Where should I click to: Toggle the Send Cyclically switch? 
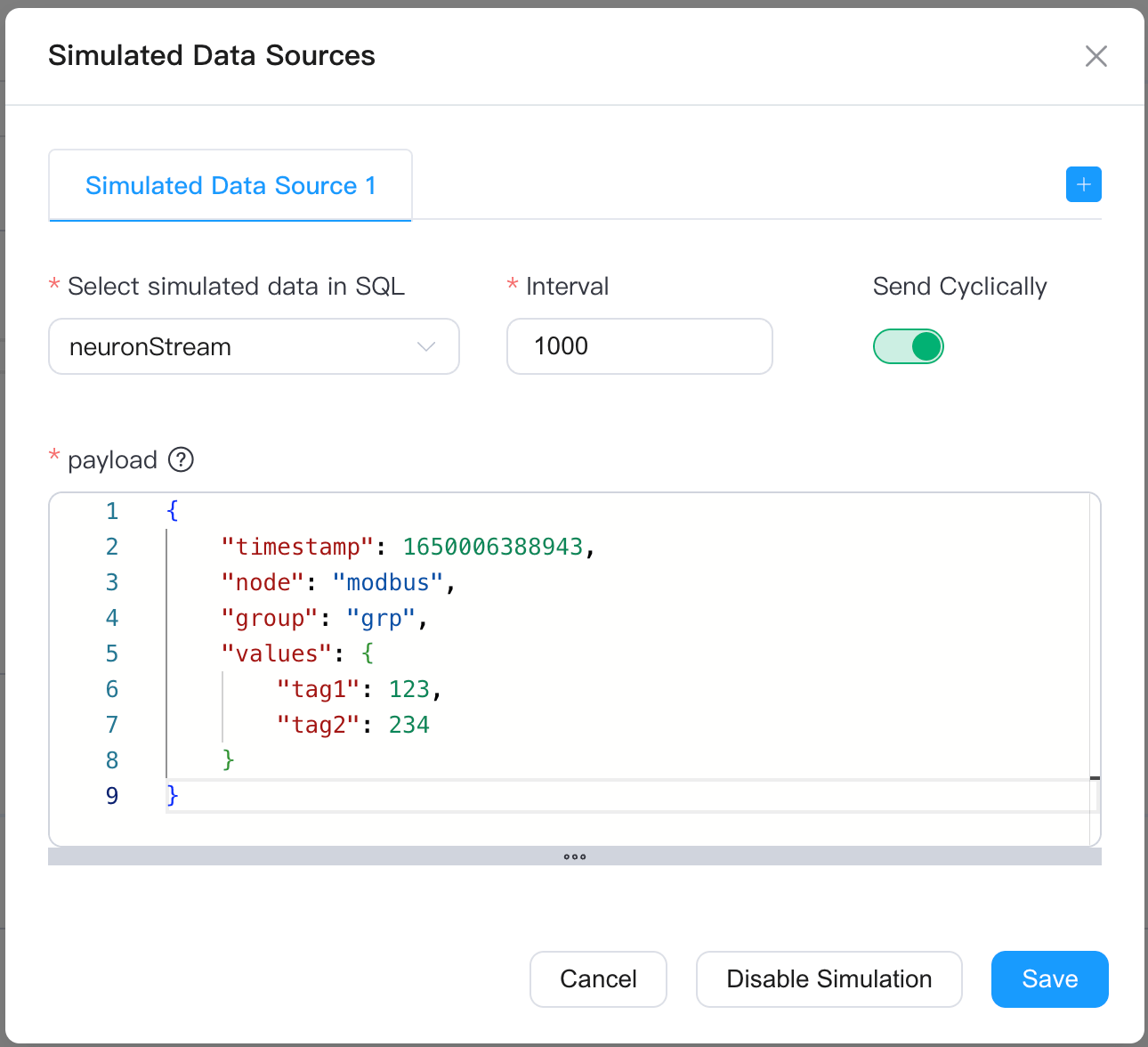point(908,346)
